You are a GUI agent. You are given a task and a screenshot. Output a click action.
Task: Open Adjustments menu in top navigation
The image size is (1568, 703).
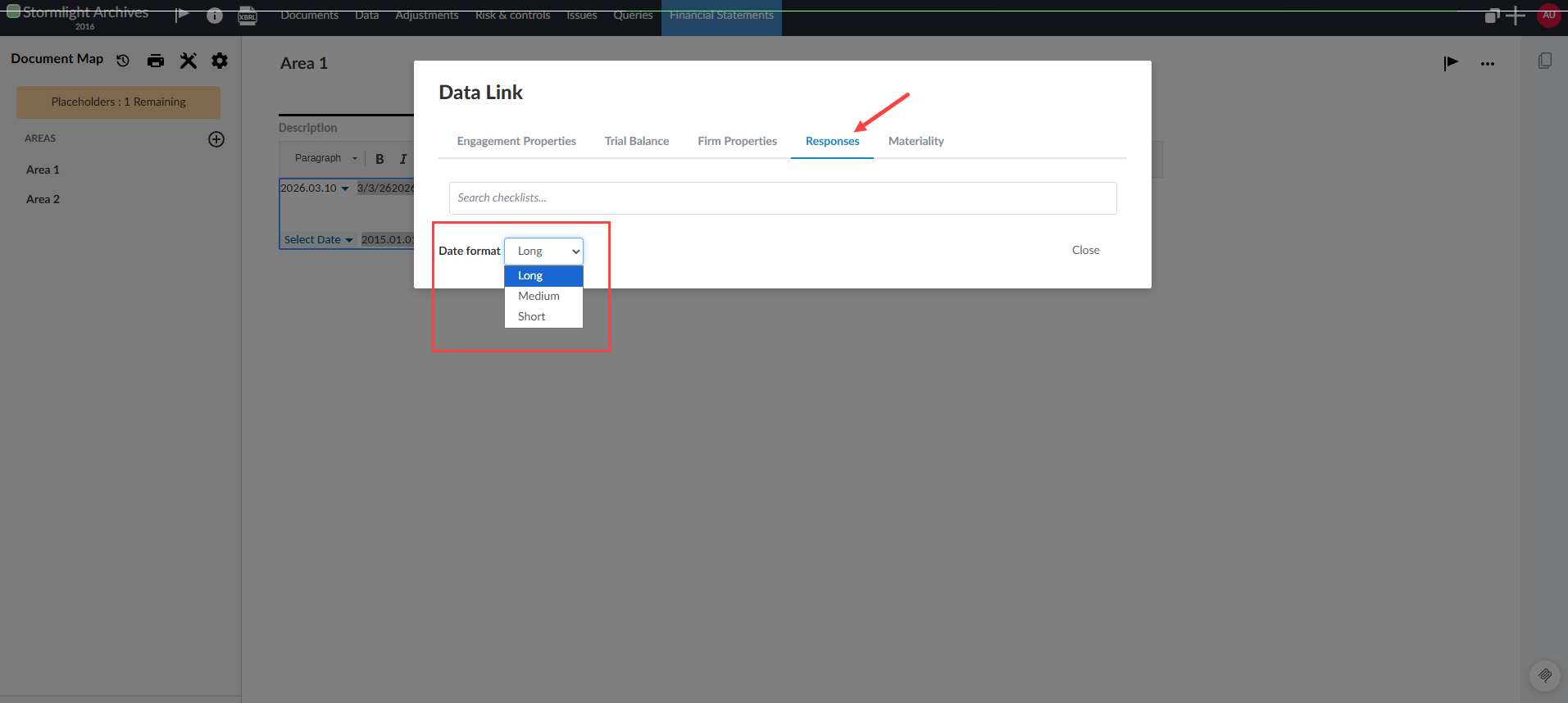pyautogui.click(x=426, y=16)
